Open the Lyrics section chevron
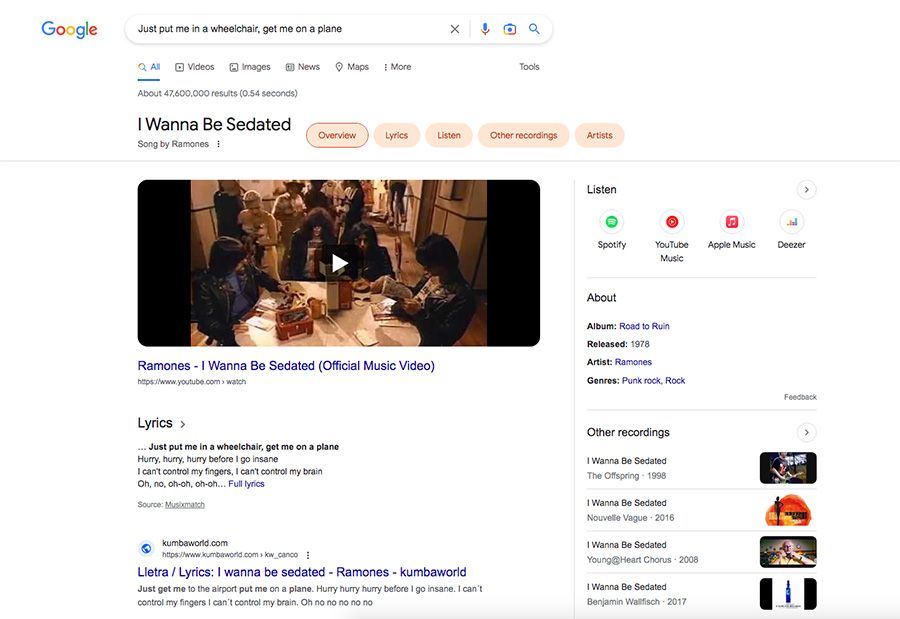Image resolution: width=900 pixels, height=619 pixels. 182,423
